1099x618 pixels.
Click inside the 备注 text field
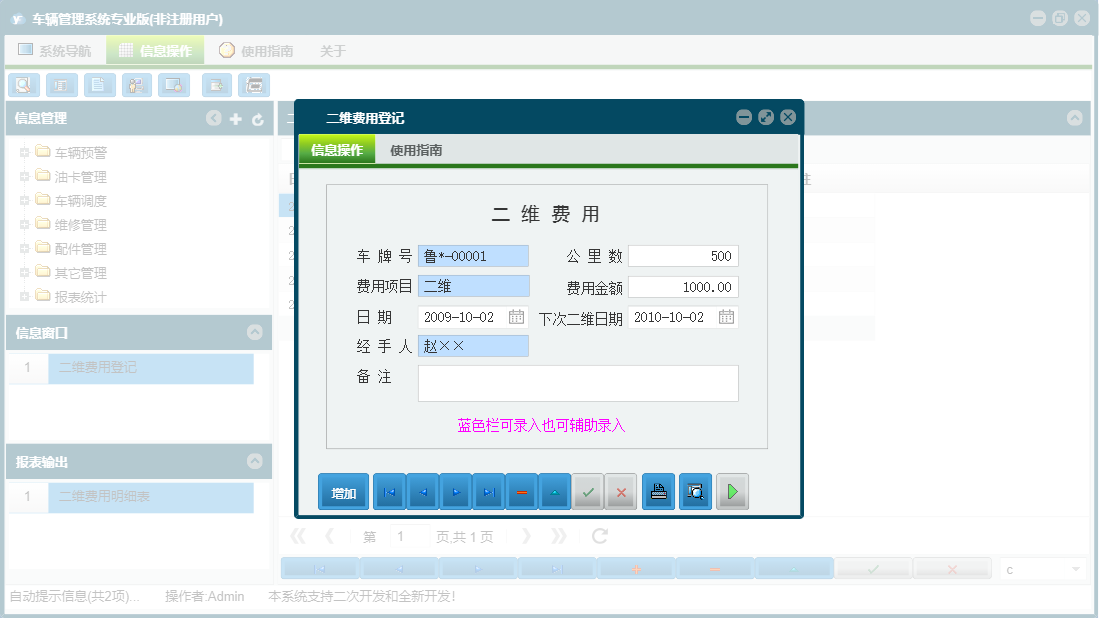[x=578, y=383]
